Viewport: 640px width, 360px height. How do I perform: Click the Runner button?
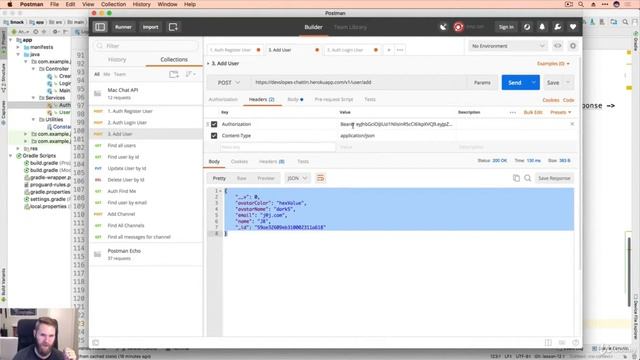(x=123, y=27)
